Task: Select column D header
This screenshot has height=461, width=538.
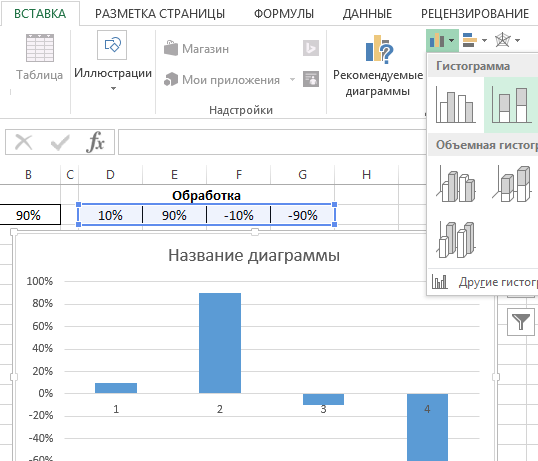Action: point(110,175)
